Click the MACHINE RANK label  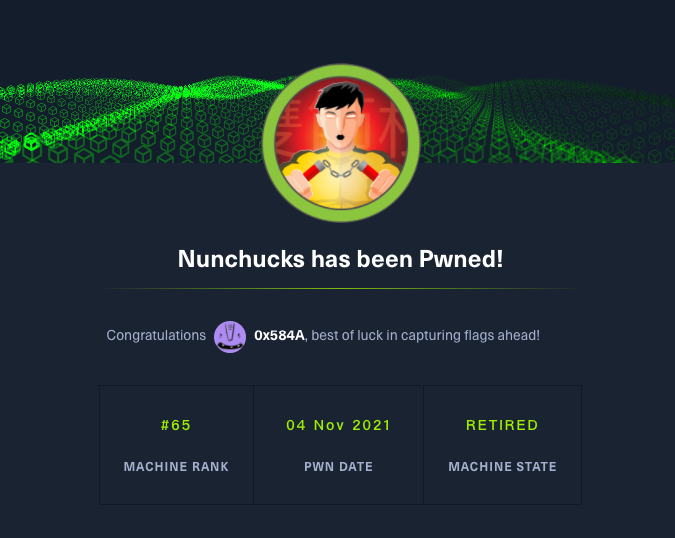pyautogui.click(x=176, y=467)
